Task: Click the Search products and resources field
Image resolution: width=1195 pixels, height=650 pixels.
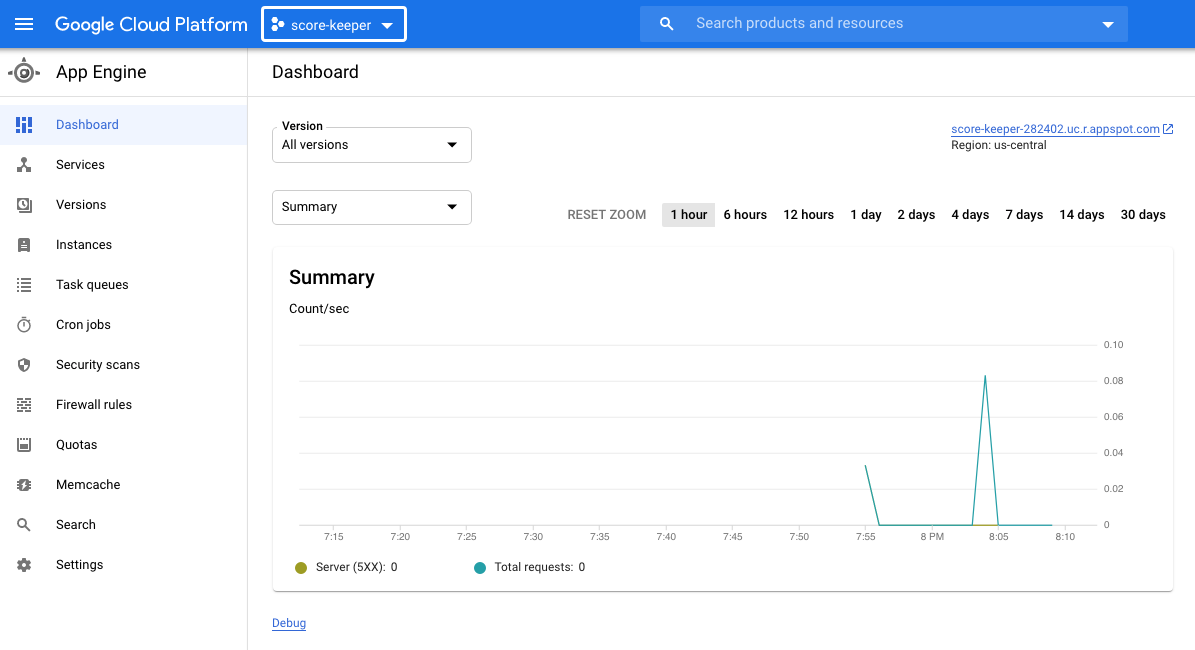Action: [883, 24]
